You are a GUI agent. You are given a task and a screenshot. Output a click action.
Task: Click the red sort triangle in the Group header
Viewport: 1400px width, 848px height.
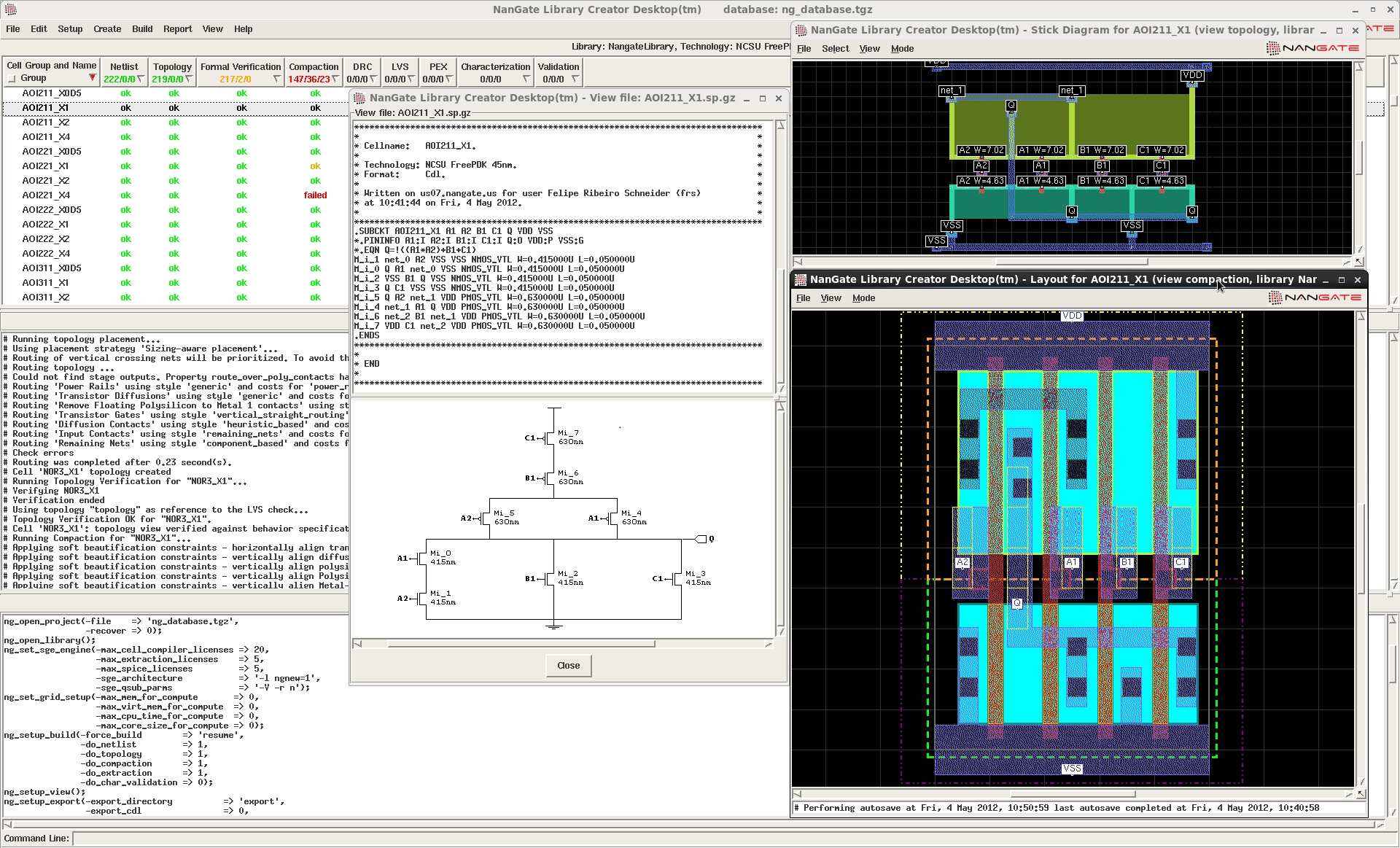coord(93,78)
